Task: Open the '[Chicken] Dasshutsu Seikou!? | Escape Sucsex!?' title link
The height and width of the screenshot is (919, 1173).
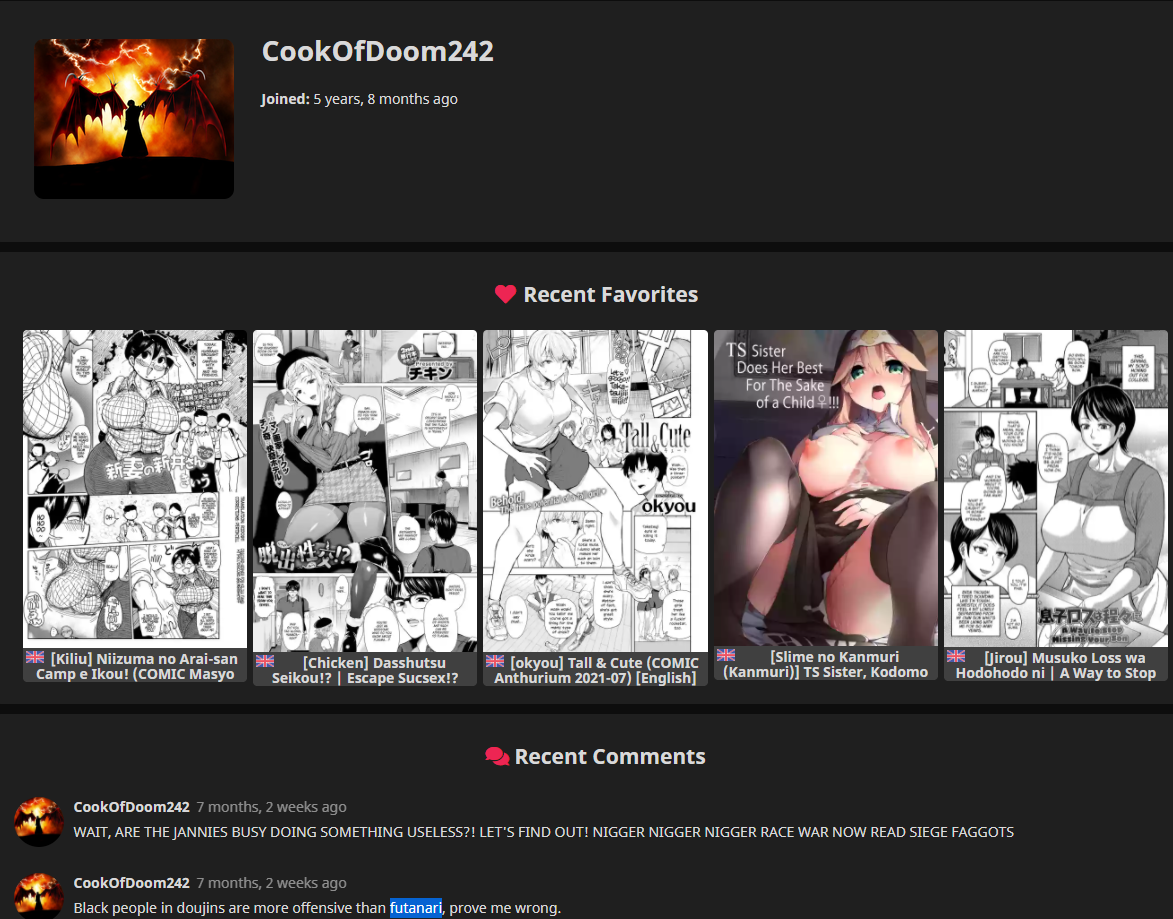Action: click(365, 670)
